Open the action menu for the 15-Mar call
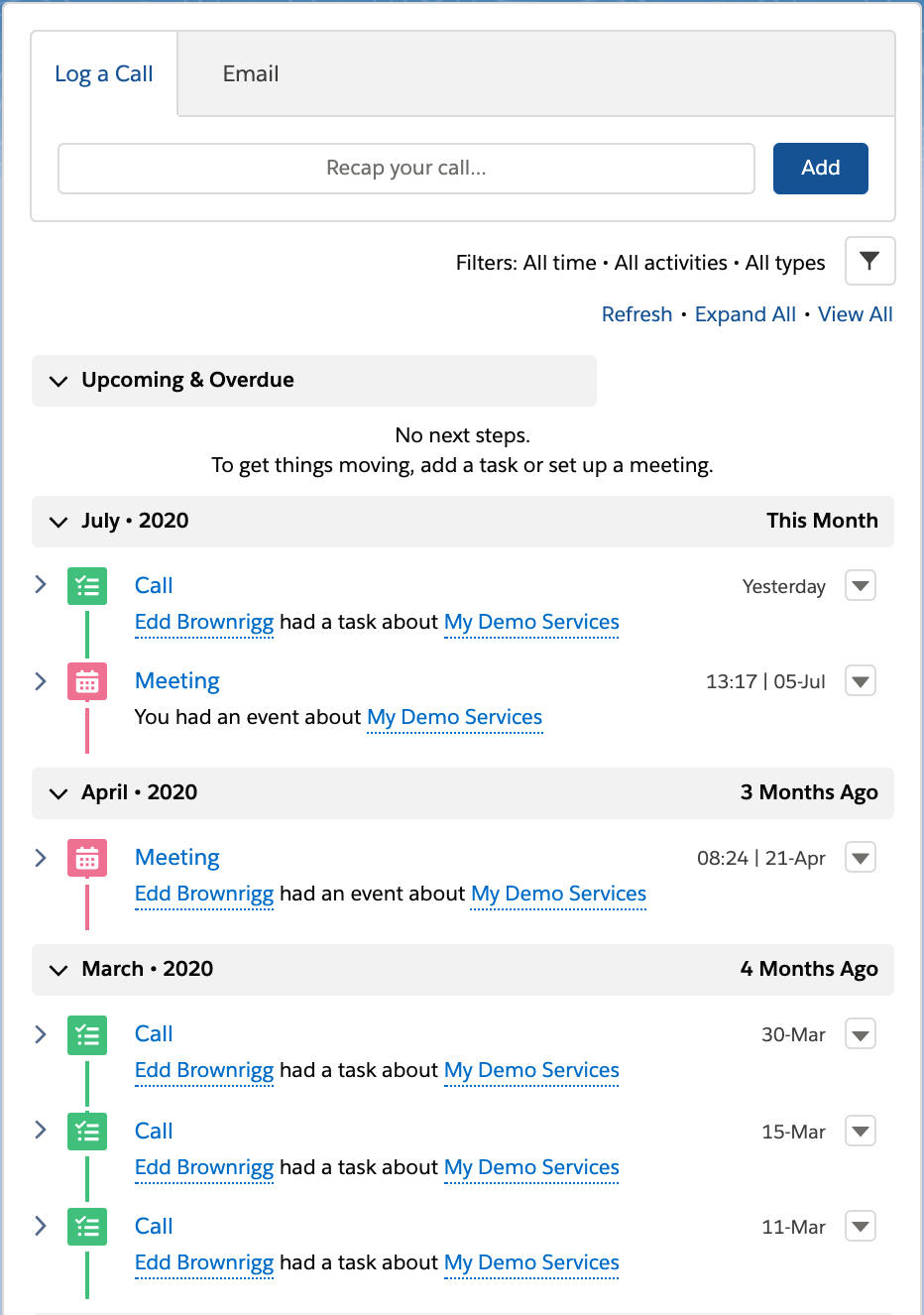This screenshot has height=1315, width=924. [x=861, y=1131]
